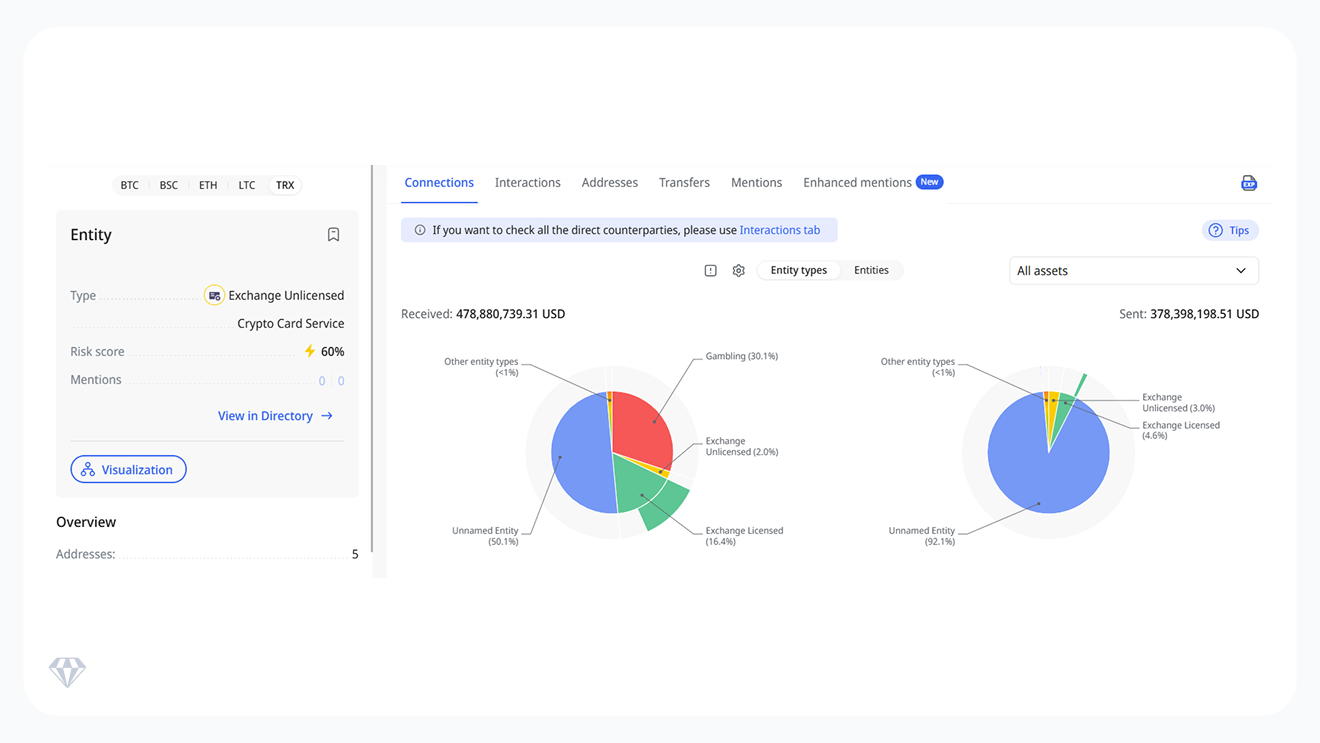Screen dimensions: 1320x743
Task: Open the Enhanced mentions tab
Action: click(x=856, y=182)
